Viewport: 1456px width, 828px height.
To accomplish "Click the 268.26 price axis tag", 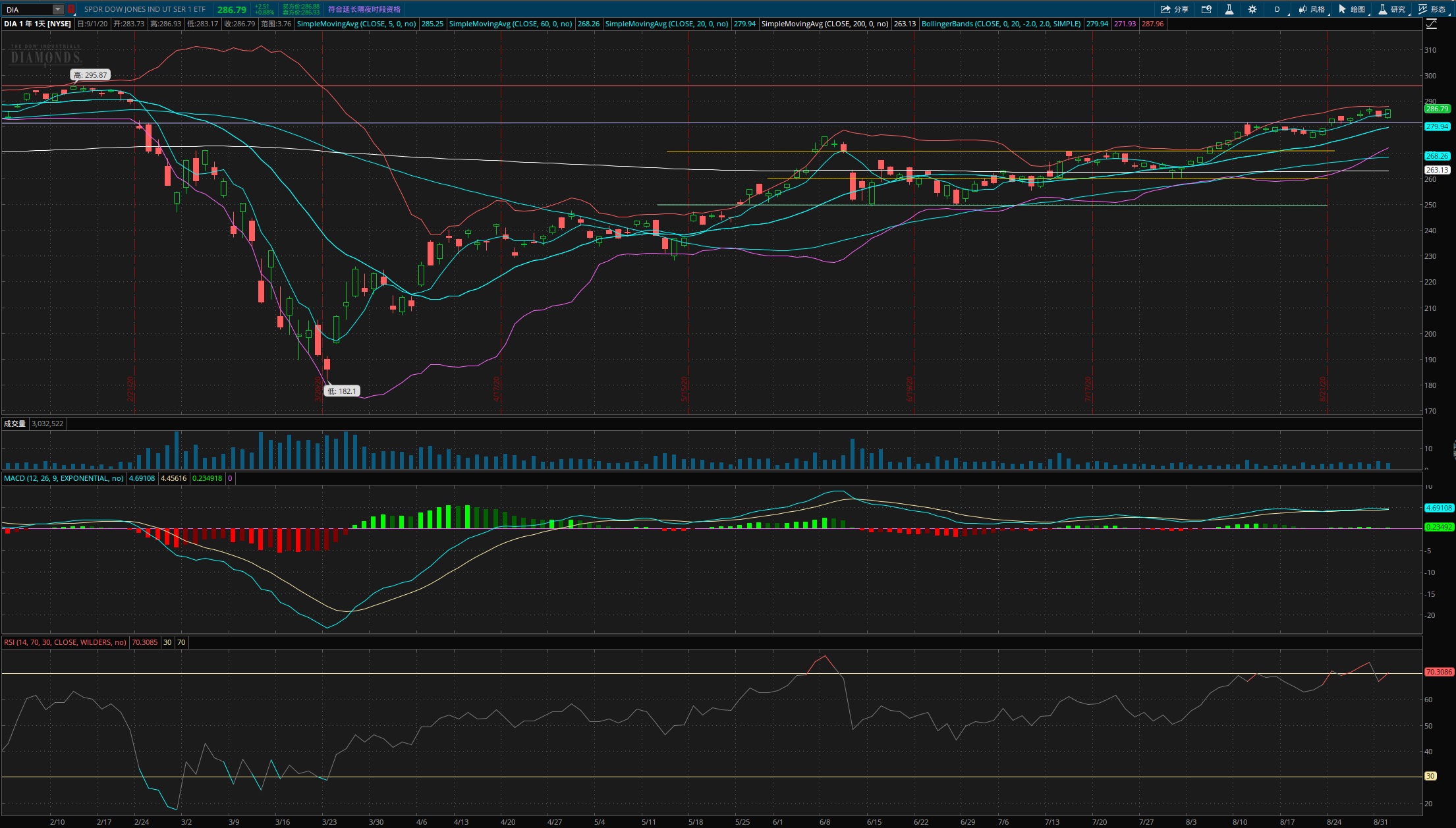I will 1438,156.
